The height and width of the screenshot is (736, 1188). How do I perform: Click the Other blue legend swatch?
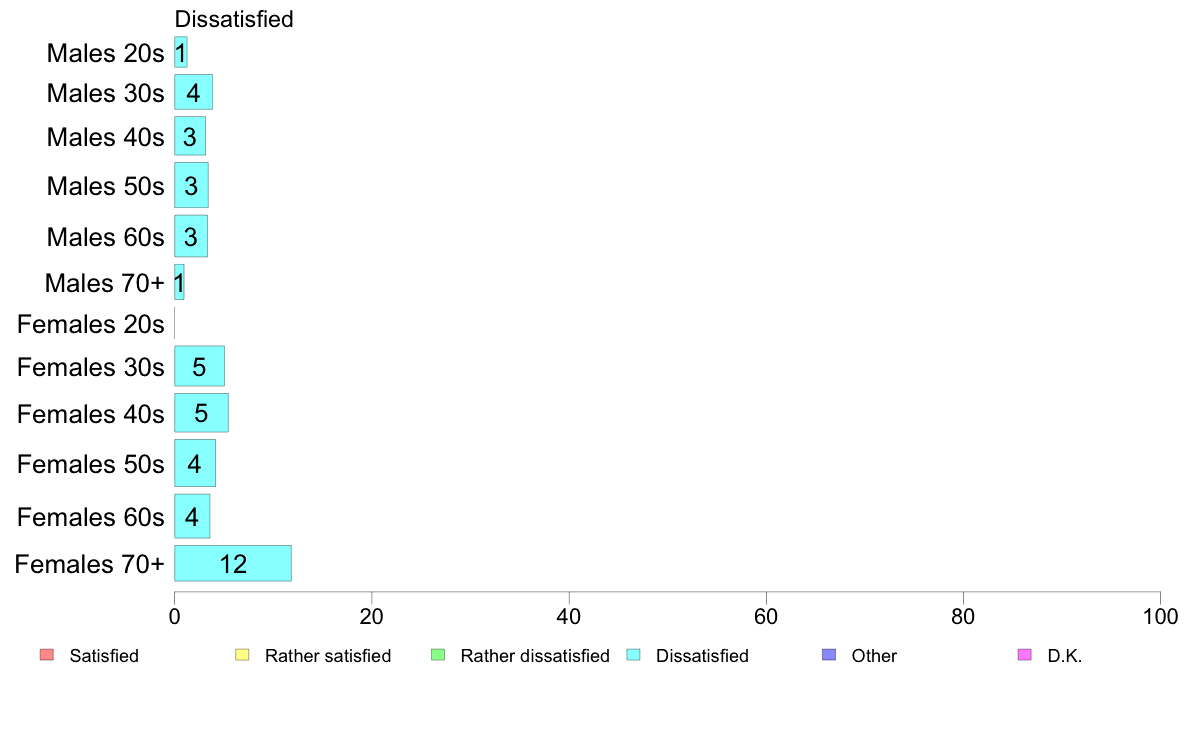pyautogui.click(x=829, y=654)
